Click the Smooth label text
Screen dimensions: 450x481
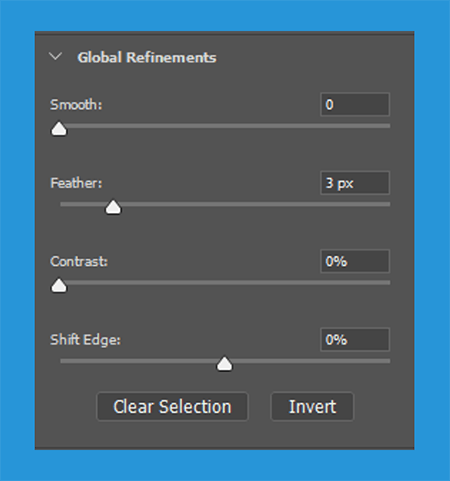click(76, 105)
